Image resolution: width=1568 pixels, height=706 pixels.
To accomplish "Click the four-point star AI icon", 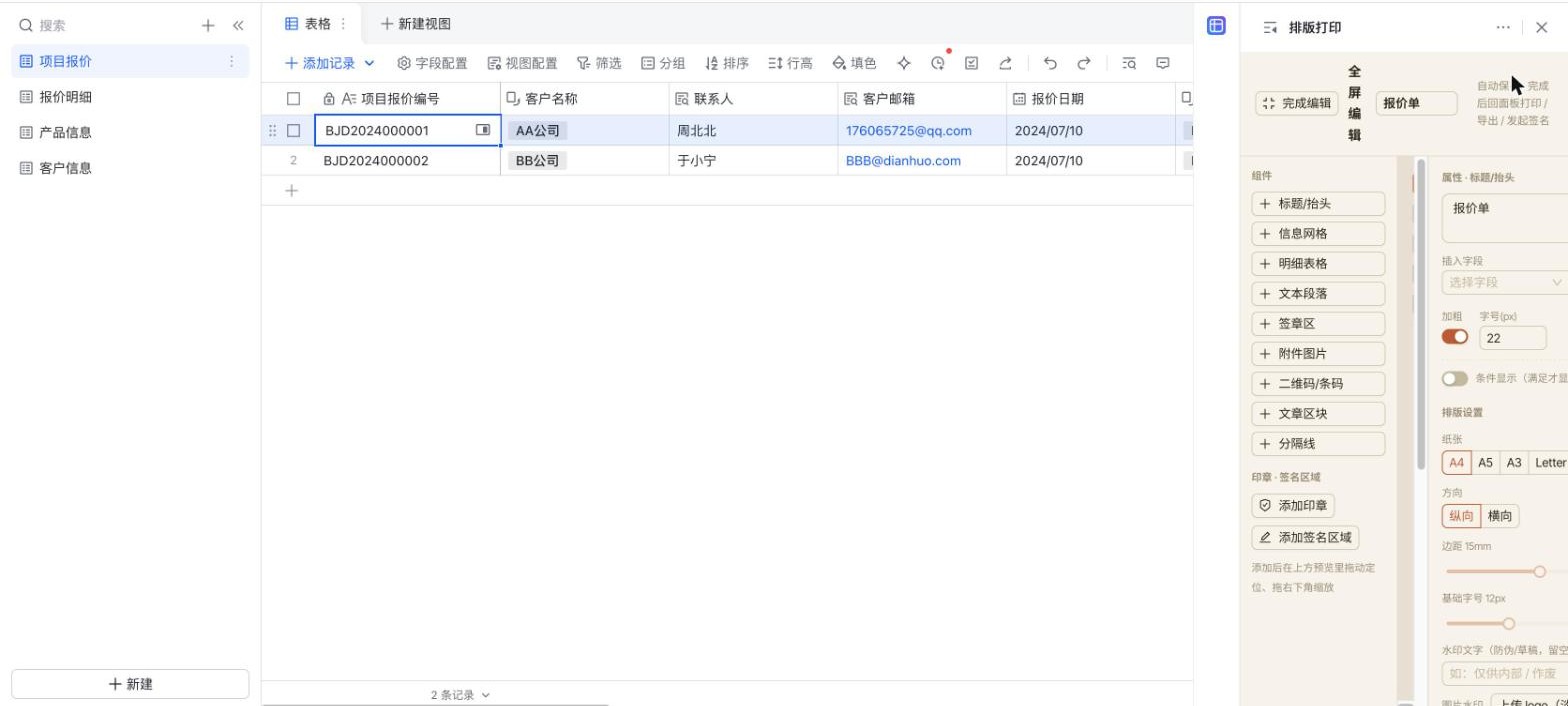I will point(904,63).
